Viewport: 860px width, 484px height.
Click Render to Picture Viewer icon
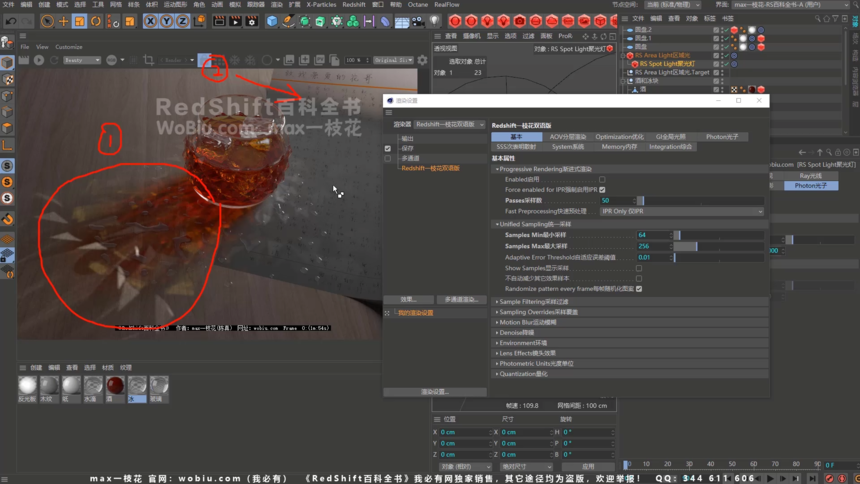click(x=235, y=21)
